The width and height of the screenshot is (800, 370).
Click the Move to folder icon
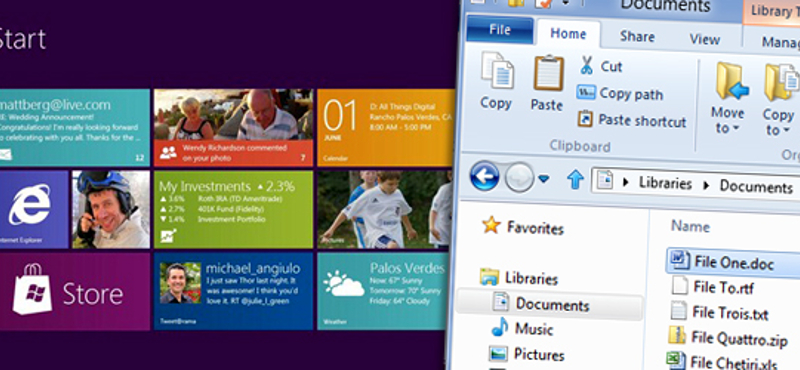click(731, 81)
